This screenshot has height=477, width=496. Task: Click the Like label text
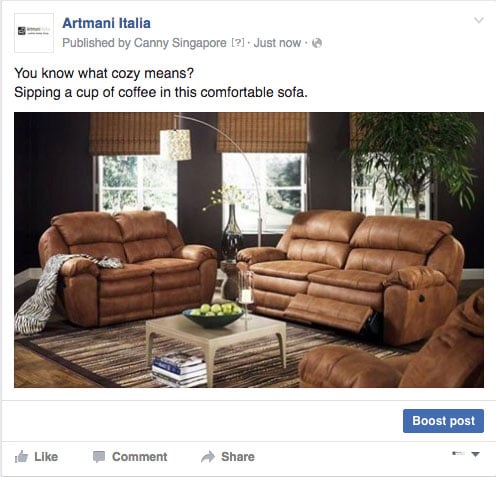point(46,457)
